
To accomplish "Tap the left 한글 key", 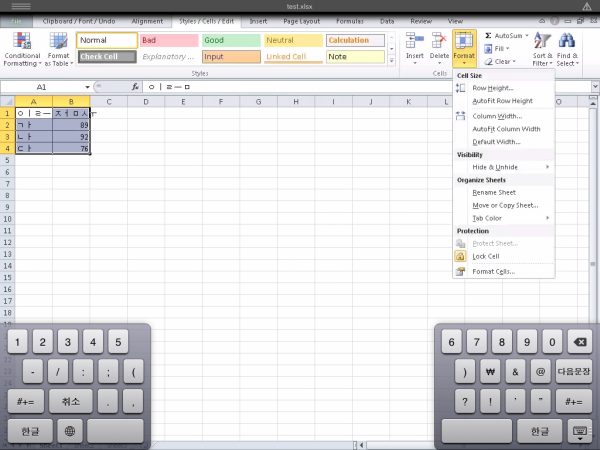I will coord(30,431).
